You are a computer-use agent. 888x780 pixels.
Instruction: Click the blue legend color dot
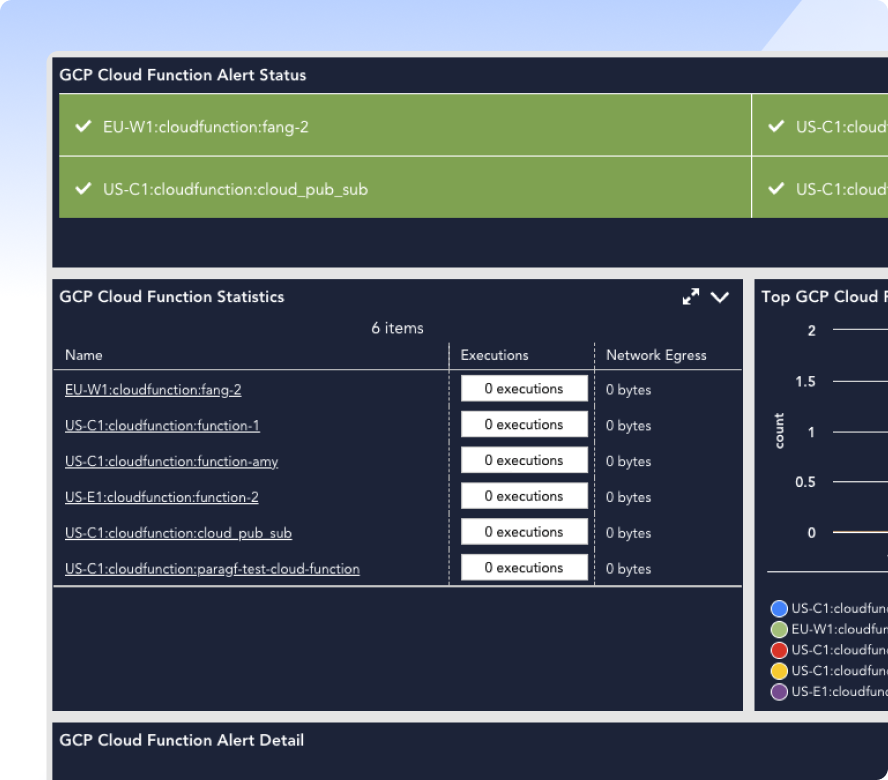[x=779, y=608]
